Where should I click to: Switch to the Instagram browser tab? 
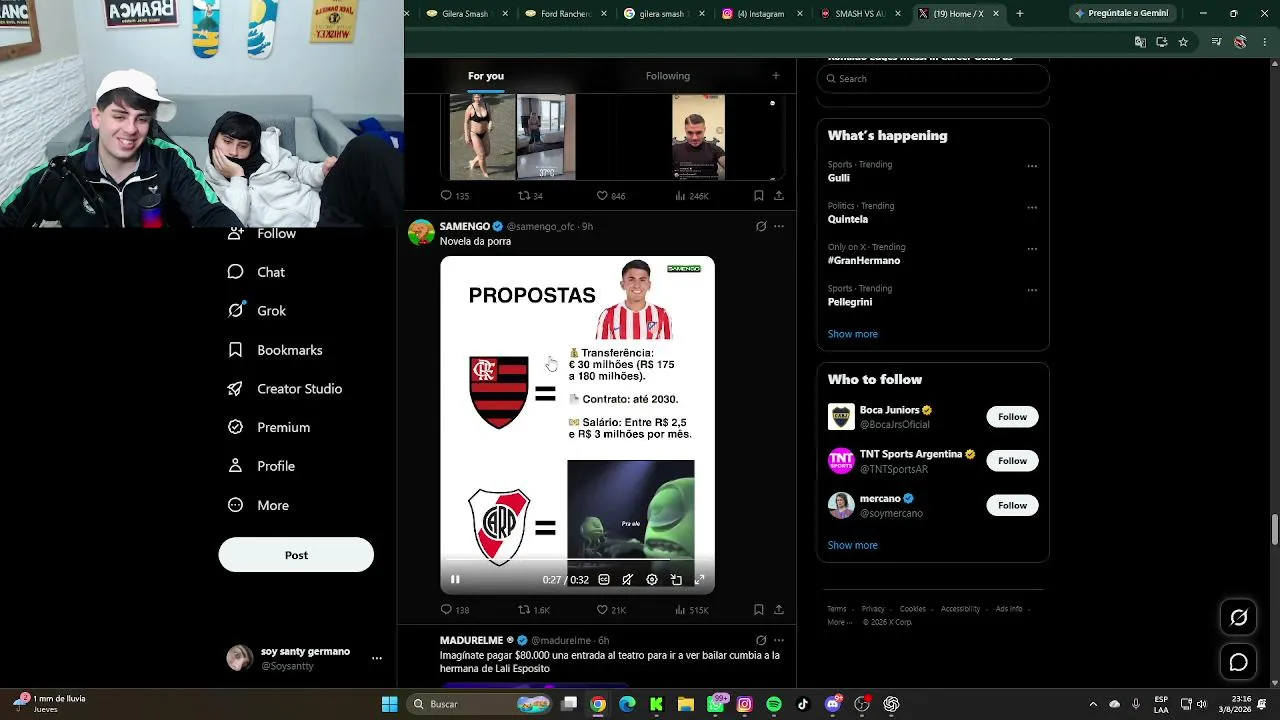tap(761, 14)
